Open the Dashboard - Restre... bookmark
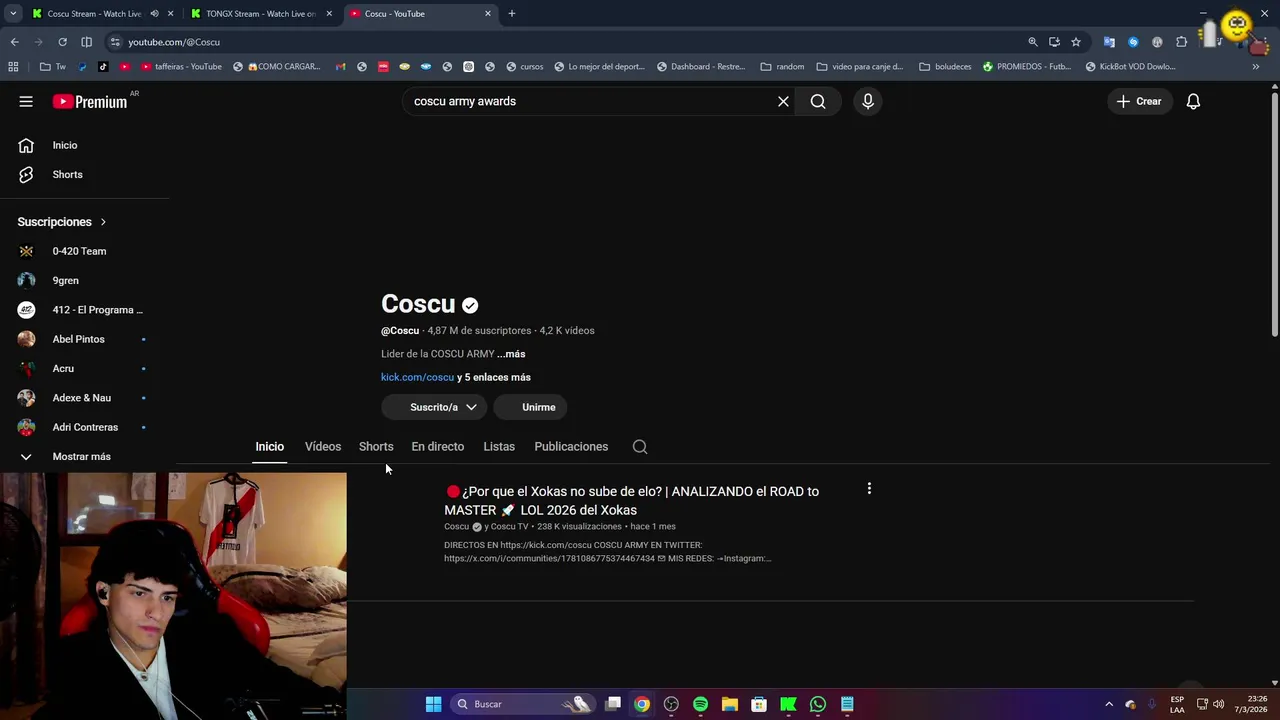Image resolution: width=1280 pixels, height=720 pixels. (x=701, y=67)
